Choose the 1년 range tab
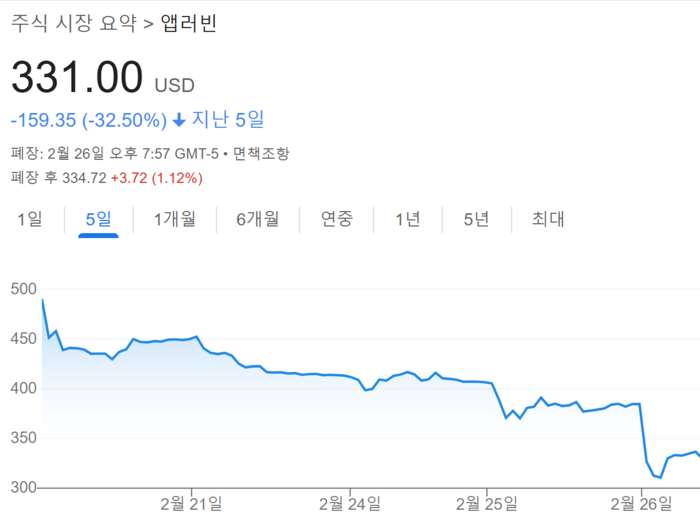Viewport: 700px width, 523px height. 408,219
